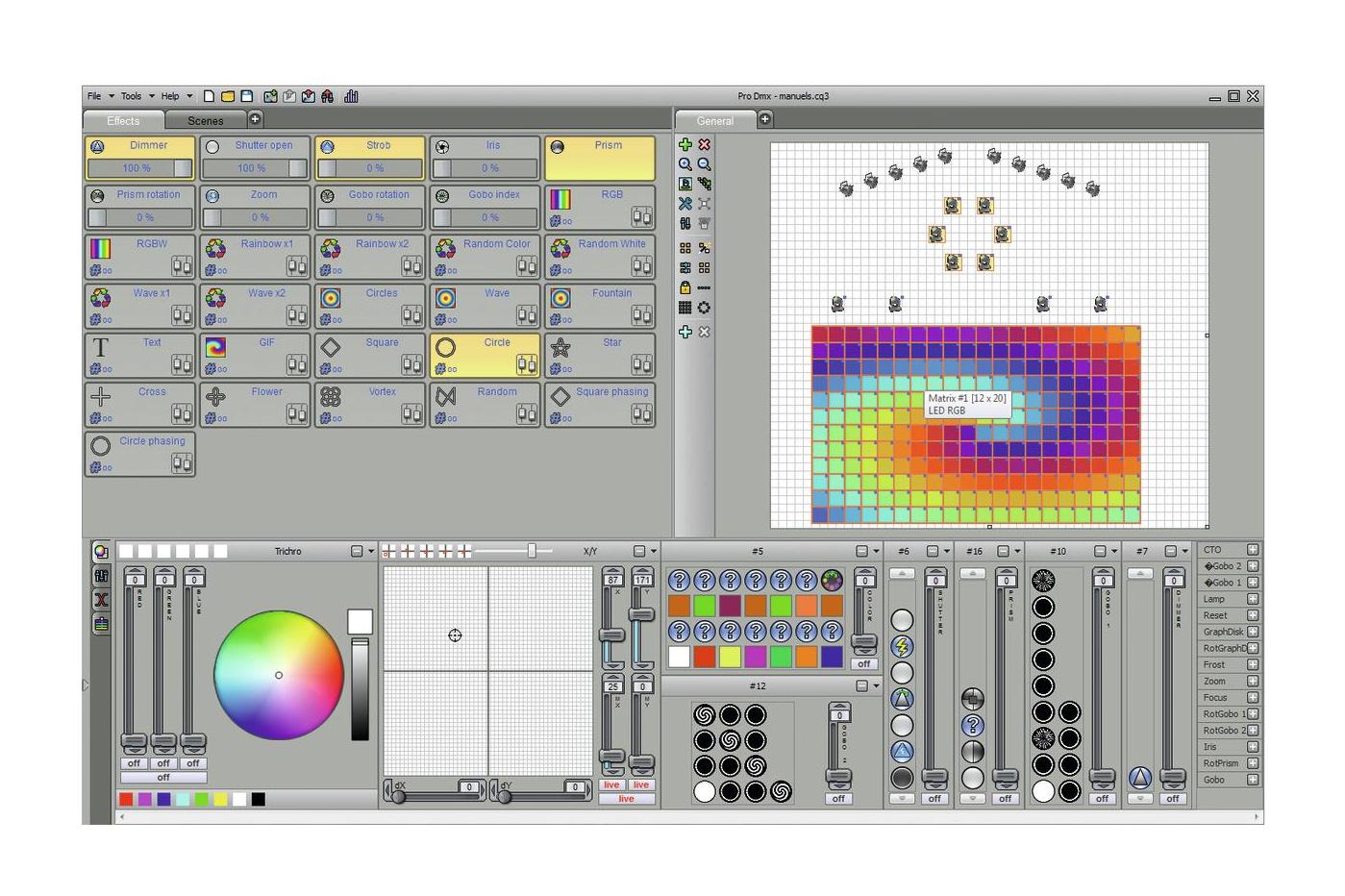Screen dimensions: 1345x896
Task: Toggle the red channel off button
Action: (x=134, y=763)
